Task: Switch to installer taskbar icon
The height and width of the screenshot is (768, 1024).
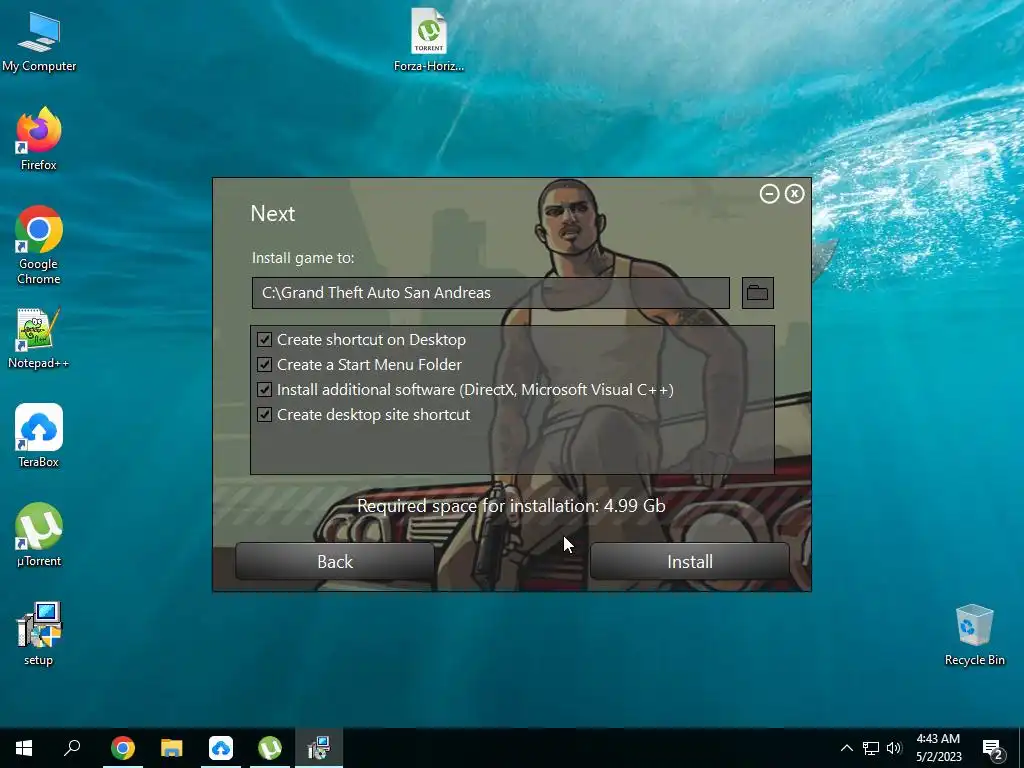Action: (319, 748)
